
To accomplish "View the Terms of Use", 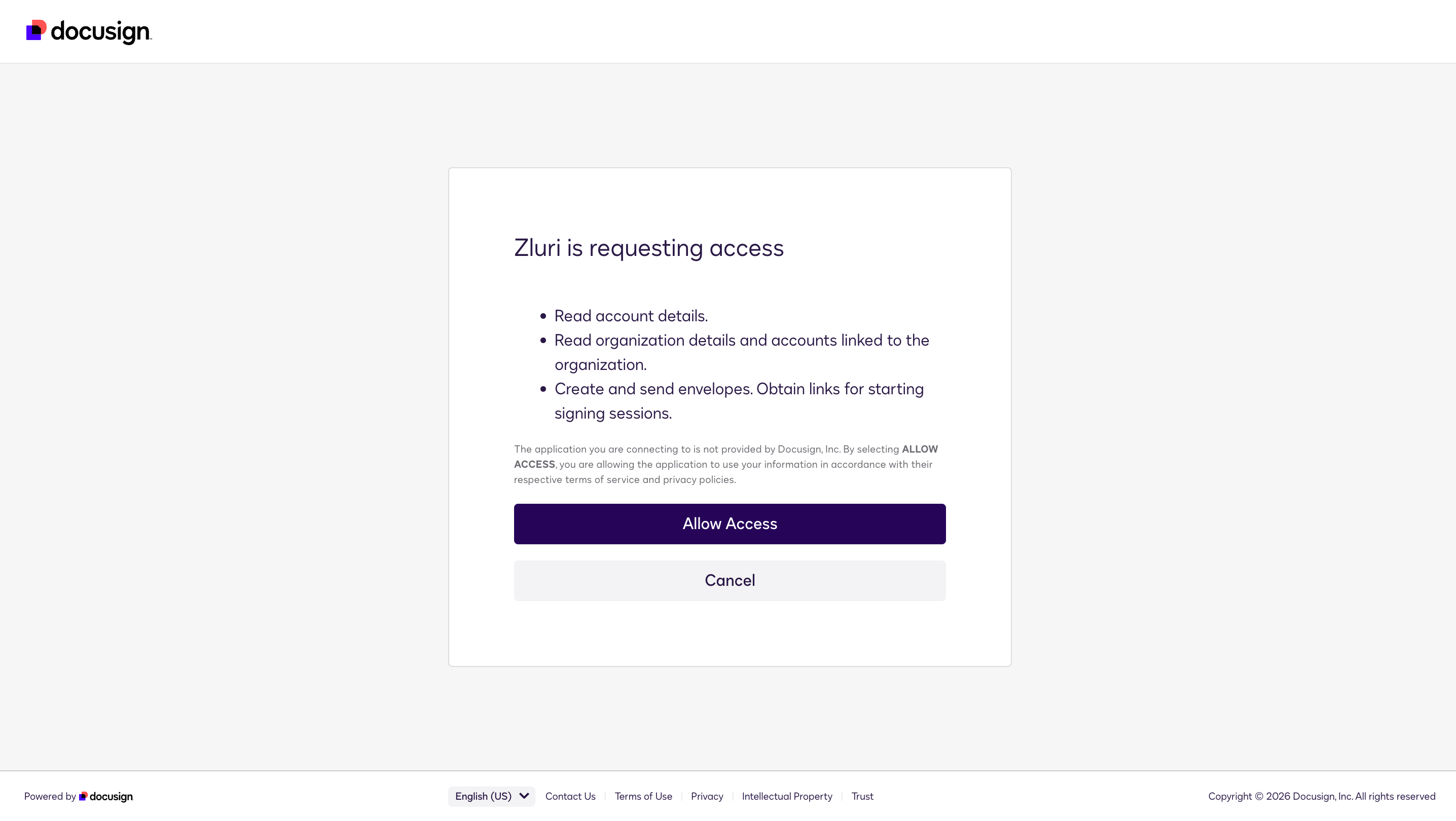I will [x=643, y=796].
